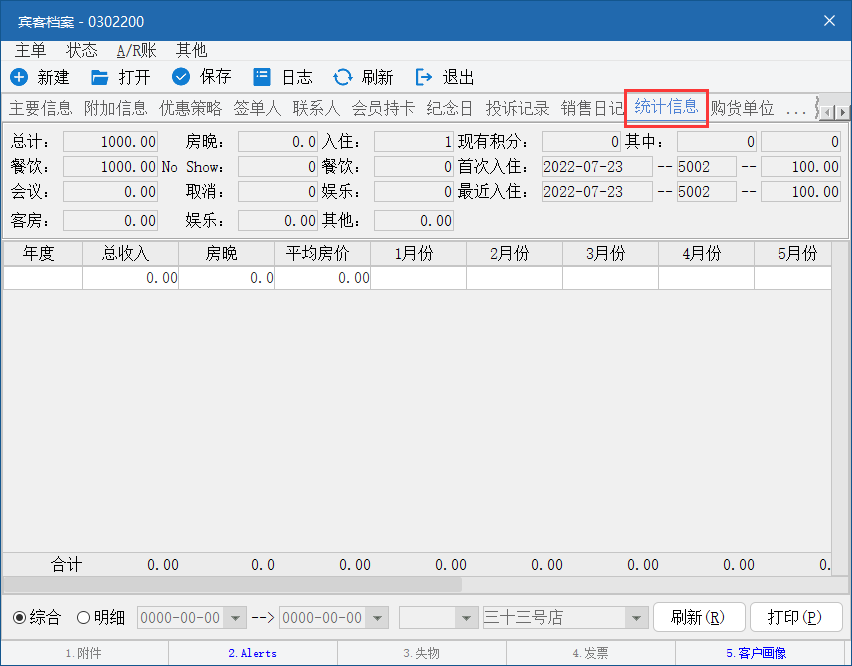Image resolution: width=852 pixels, height=666 pixels.
Task: Click the 年度 column header
Action: (42, 254)
